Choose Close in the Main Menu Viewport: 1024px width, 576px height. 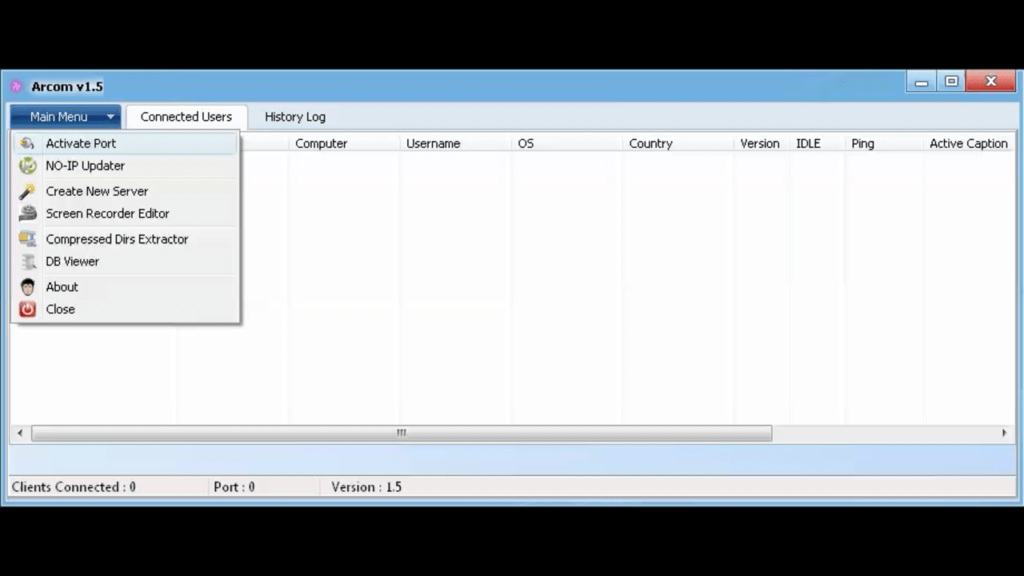125,309
